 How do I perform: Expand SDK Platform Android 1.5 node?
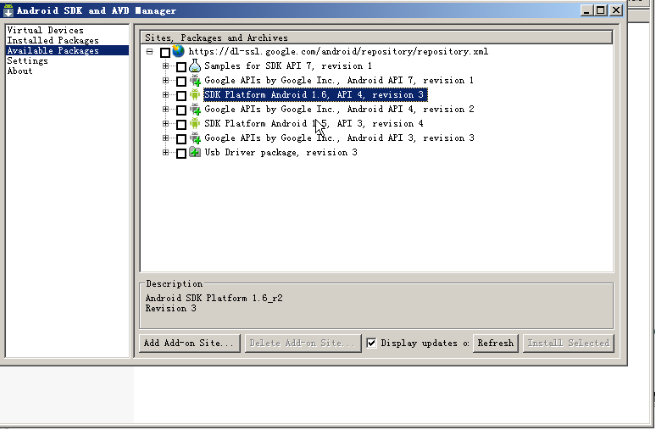pyautogui.click(x=166, y=123)
